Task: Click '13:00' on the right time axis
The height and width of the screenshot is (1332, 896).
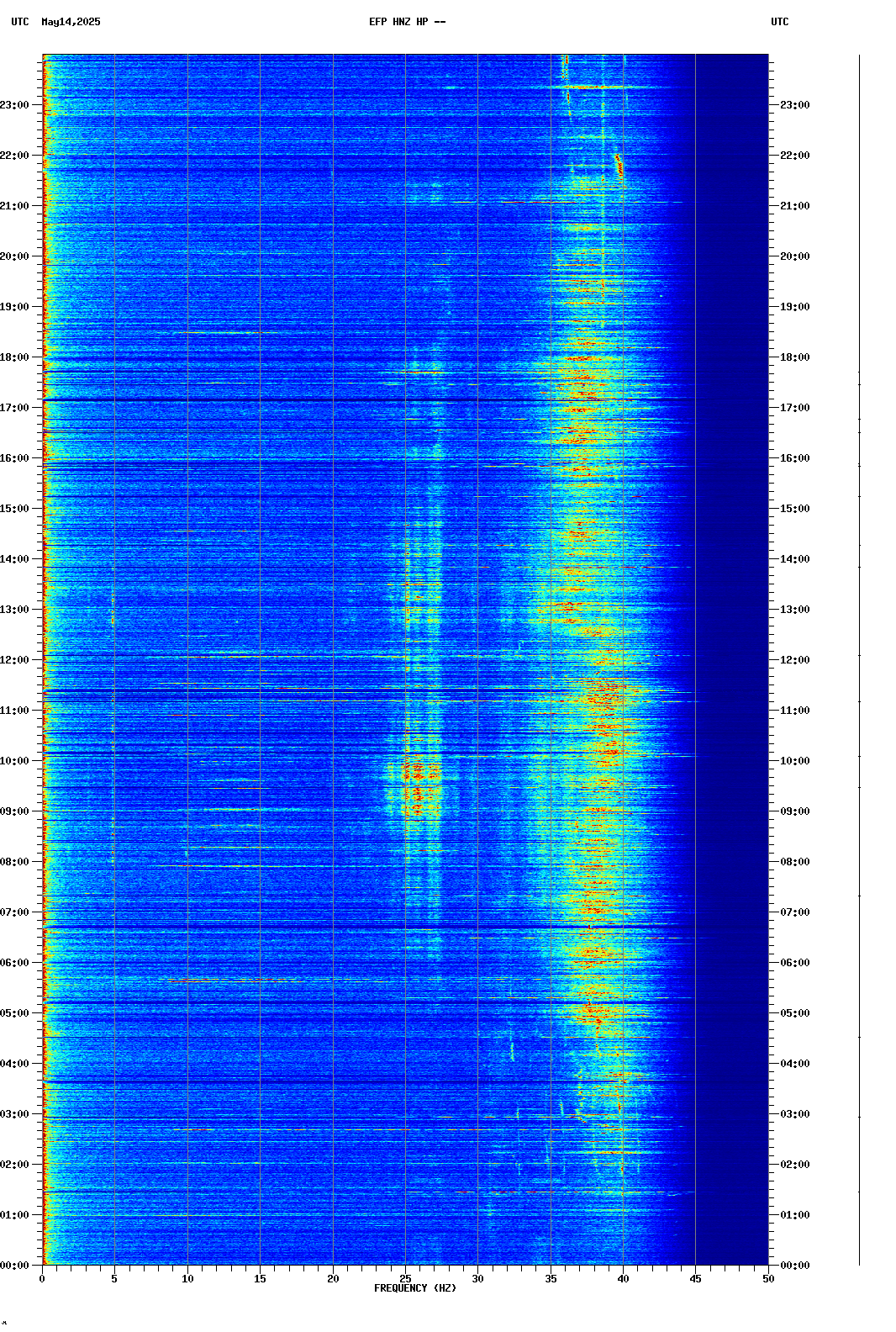Action: pyautogui.click(x=795, y=610)
